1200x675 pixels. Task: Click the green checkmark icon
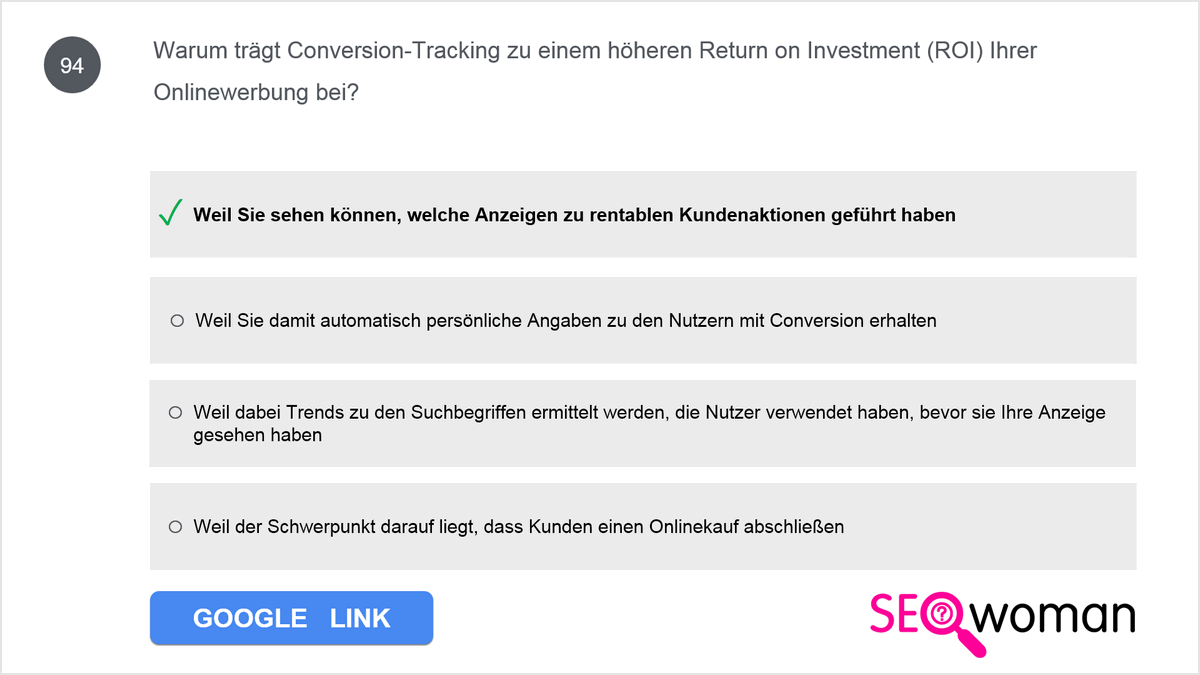pyautogui.click(x=170, y=213)
